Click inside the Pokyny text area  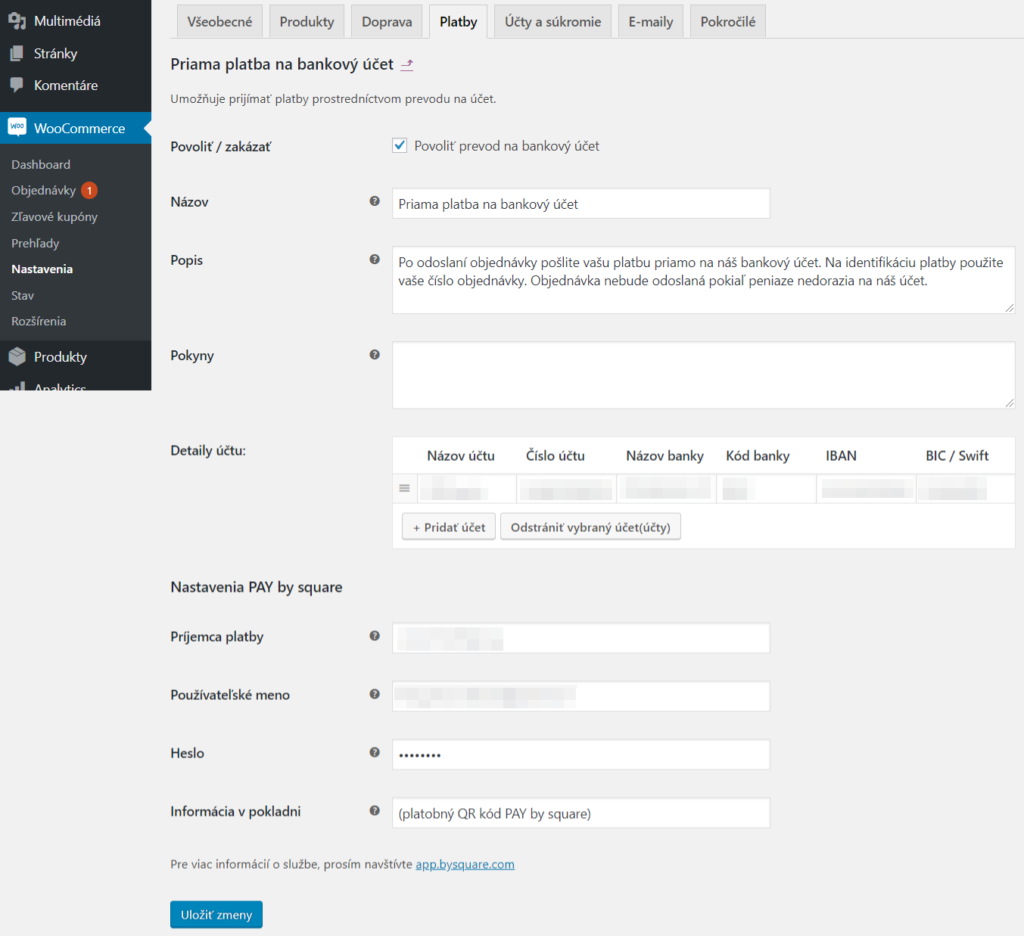(x=700, y=375)
